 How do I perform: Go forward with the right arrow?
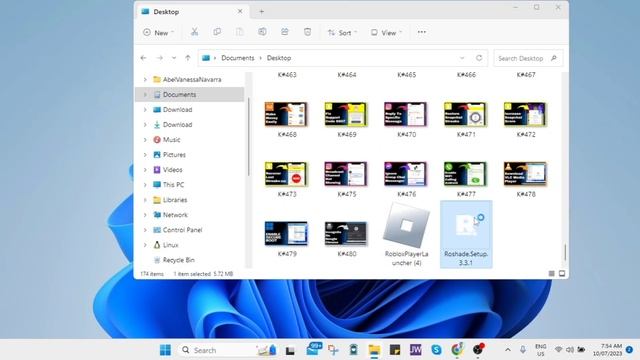(160, 58)
